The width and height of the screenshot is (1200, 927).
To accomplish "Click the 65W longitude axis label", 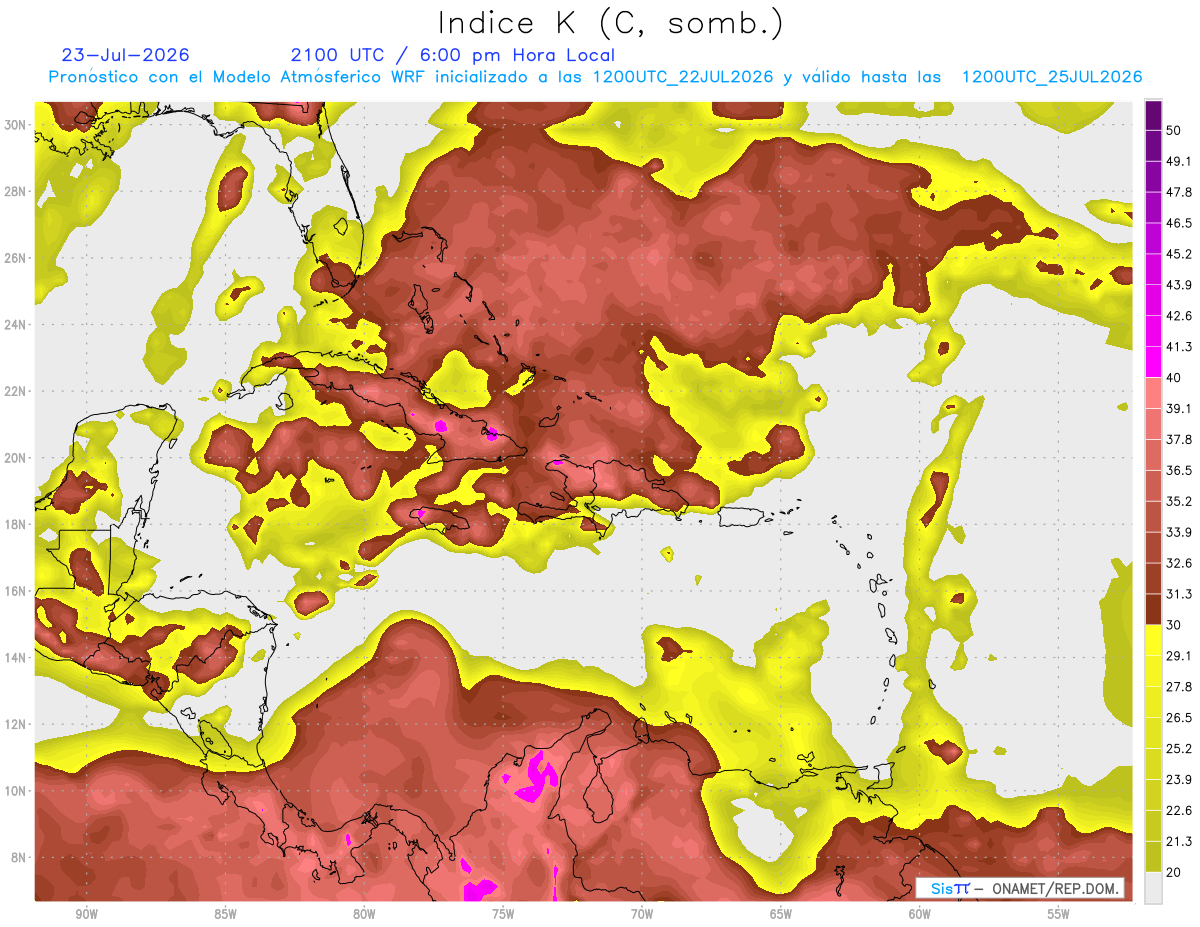I will point(781,914).
